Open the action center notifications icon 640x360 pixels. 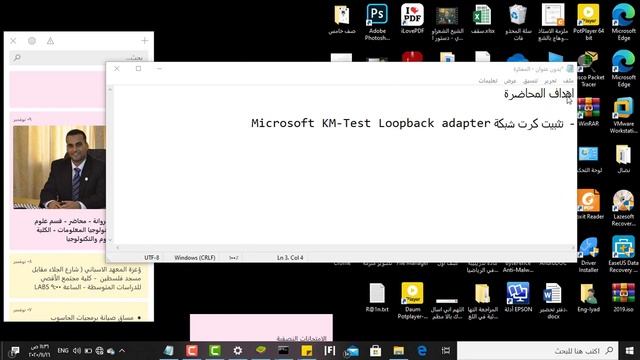pyautogui.click(x=15, y=351)
